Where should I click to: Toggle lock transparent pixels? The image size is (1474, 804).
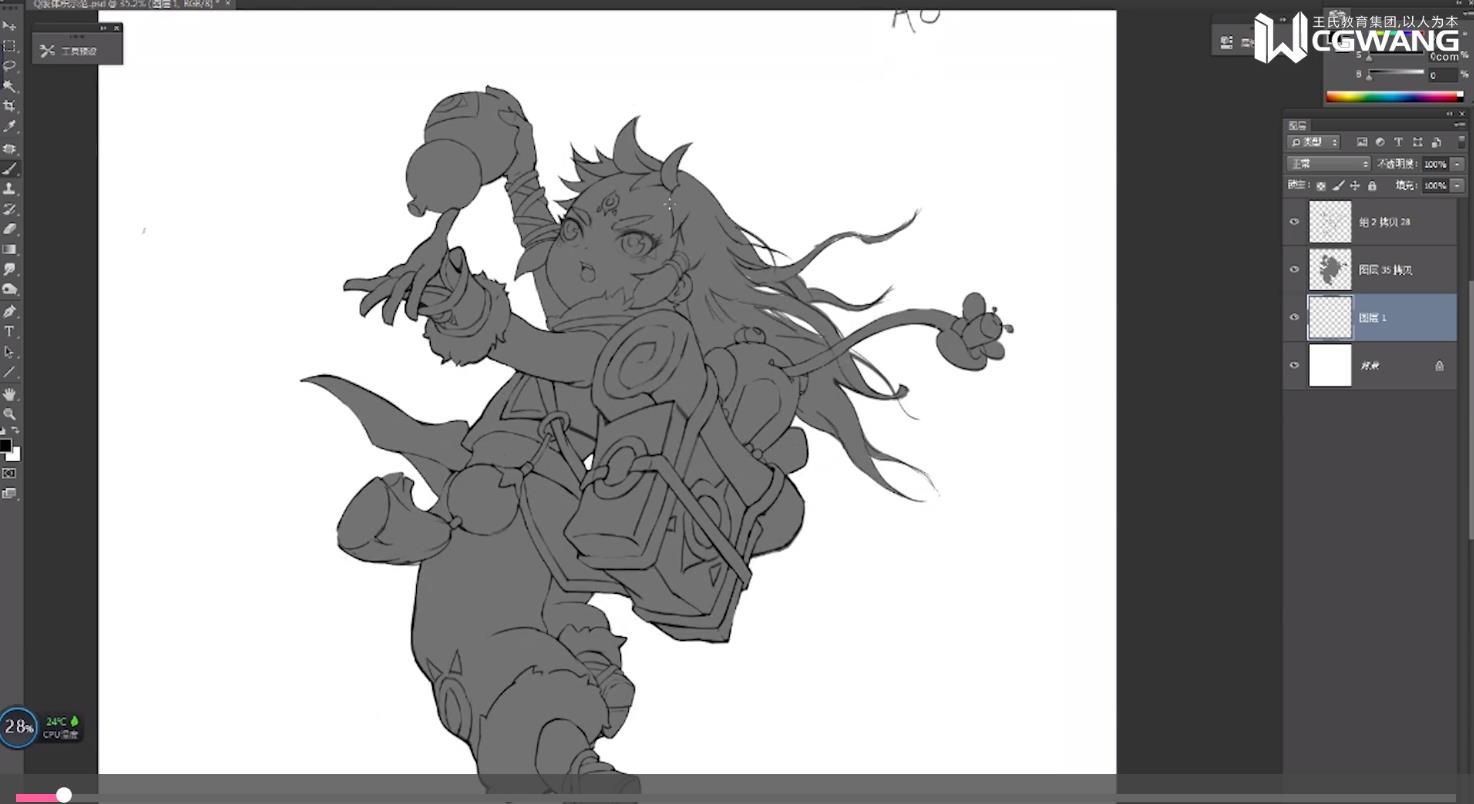pyautogui.click(x=1321, y=186)
